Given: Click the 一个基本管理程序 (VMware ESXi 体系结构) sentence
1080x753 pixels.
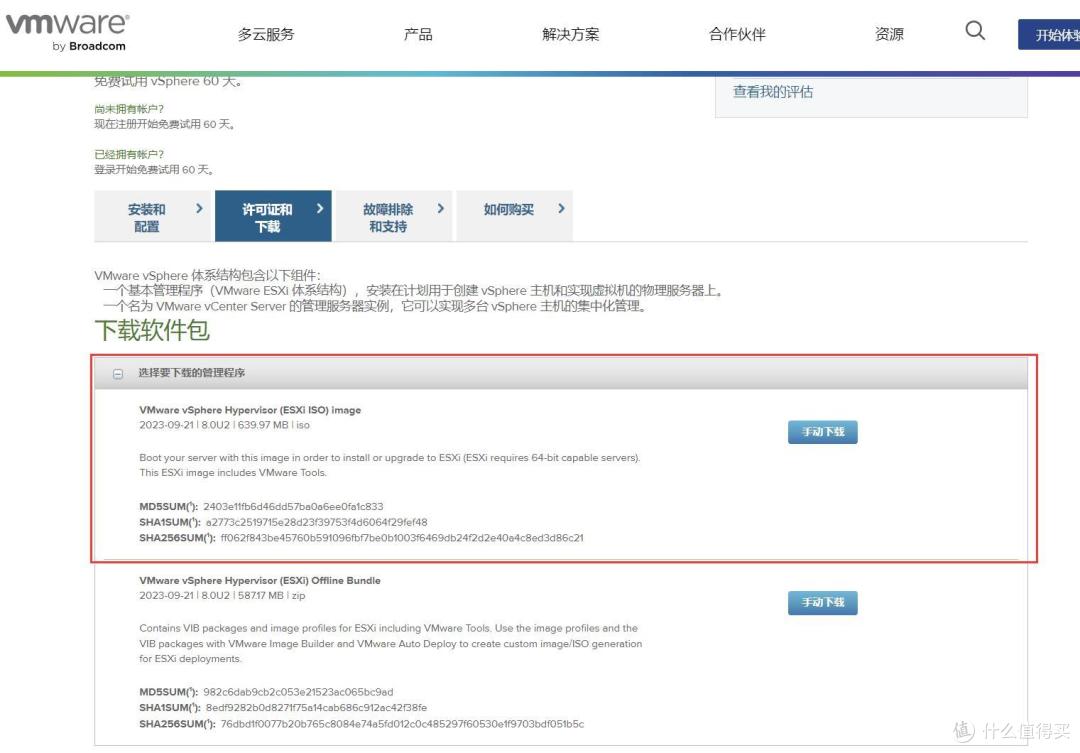Looking at the screenshot, I should [414, 291].
